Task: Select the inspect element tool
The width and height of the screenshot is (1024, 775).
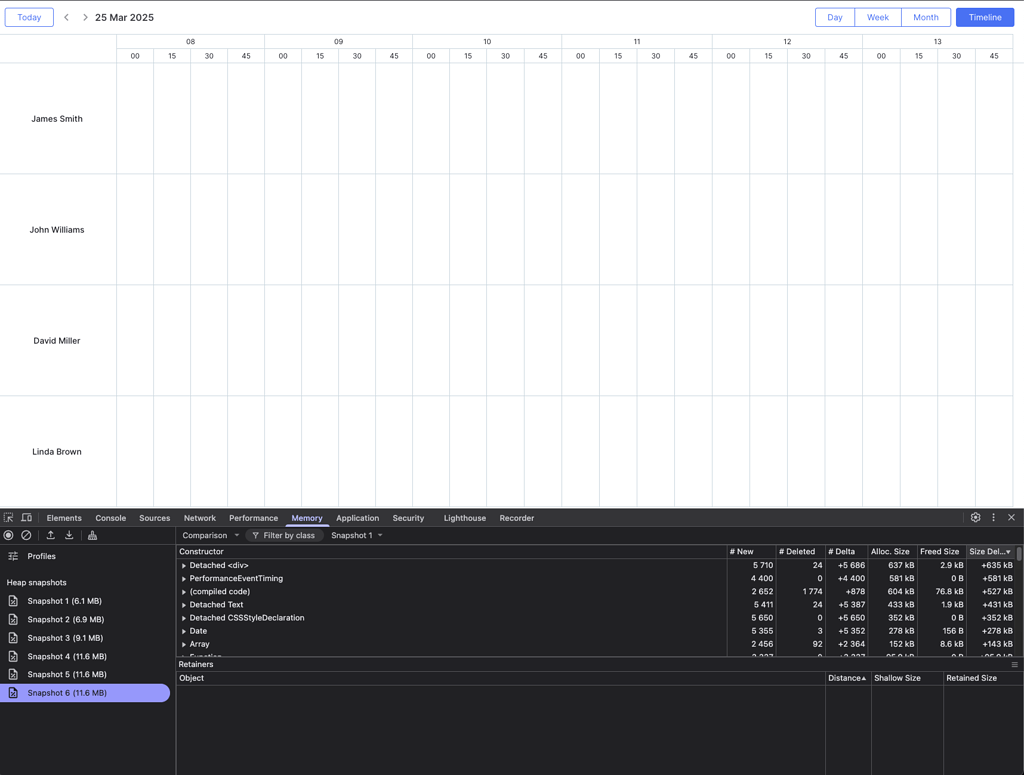Action: pyautogui.click(x=9, y=517)
